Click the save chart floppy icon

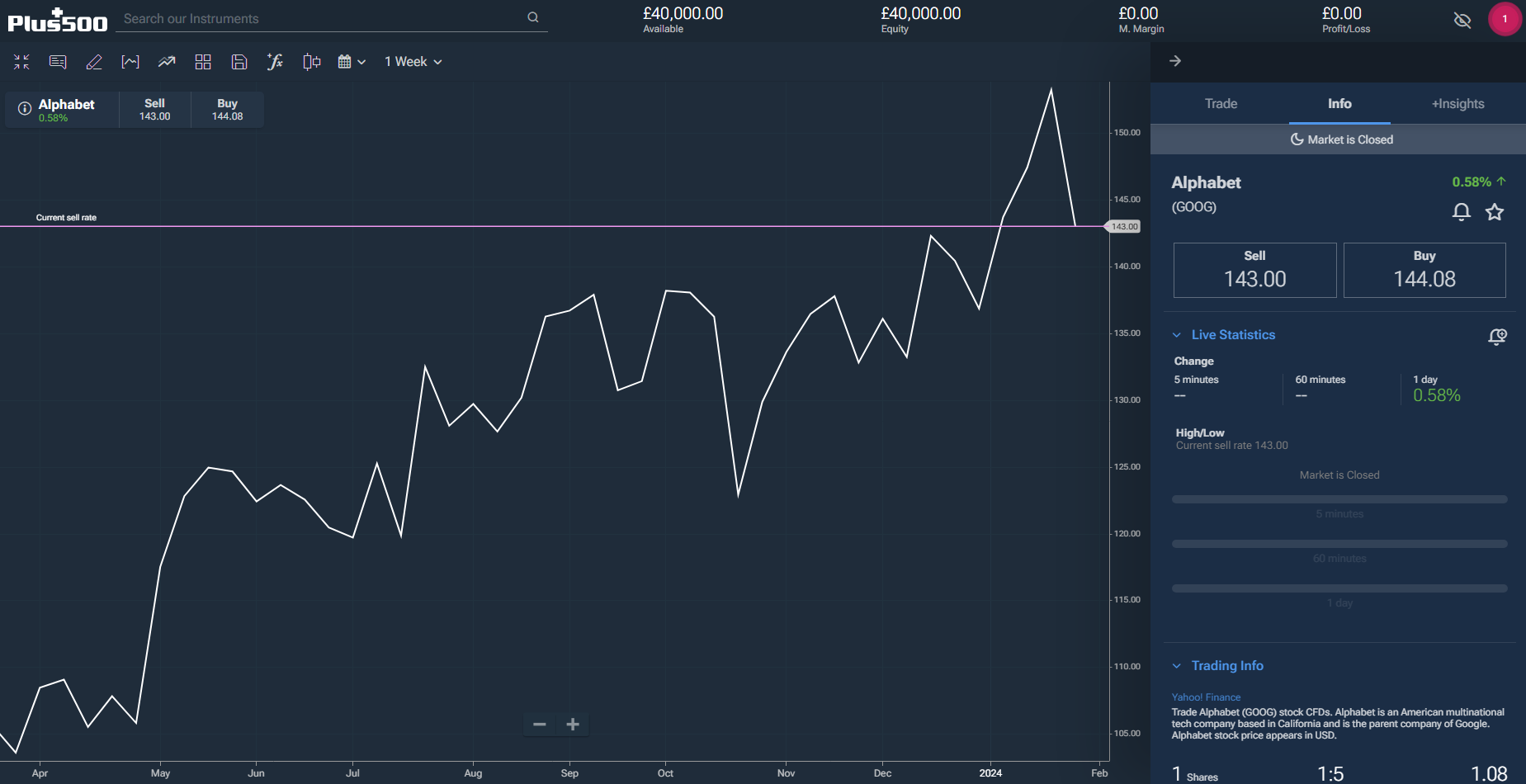tap(239, 62)
